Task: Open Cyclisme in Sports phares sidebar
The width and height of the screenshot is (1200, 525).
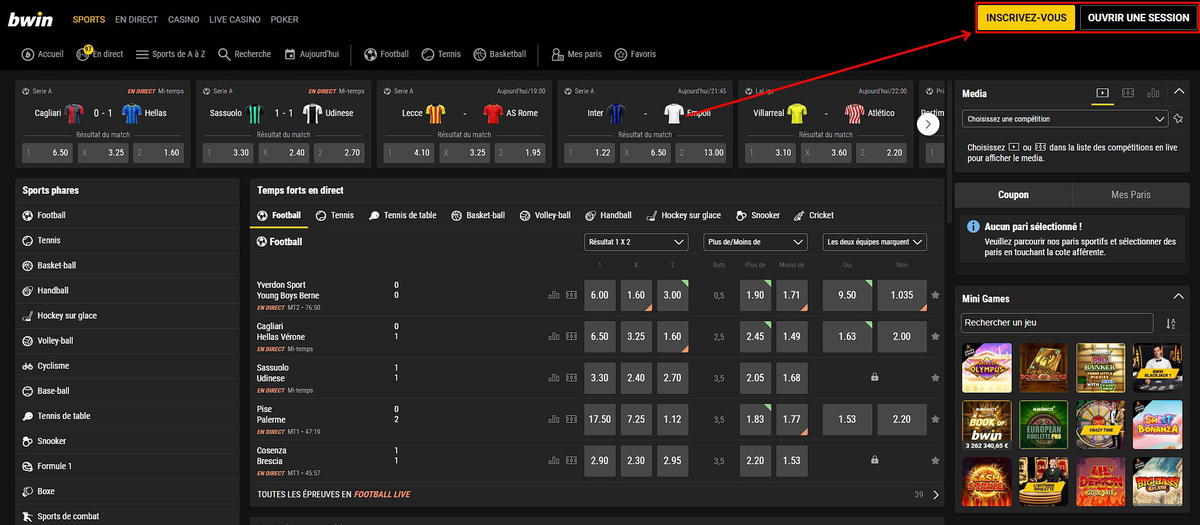Action: pos(128,366)
